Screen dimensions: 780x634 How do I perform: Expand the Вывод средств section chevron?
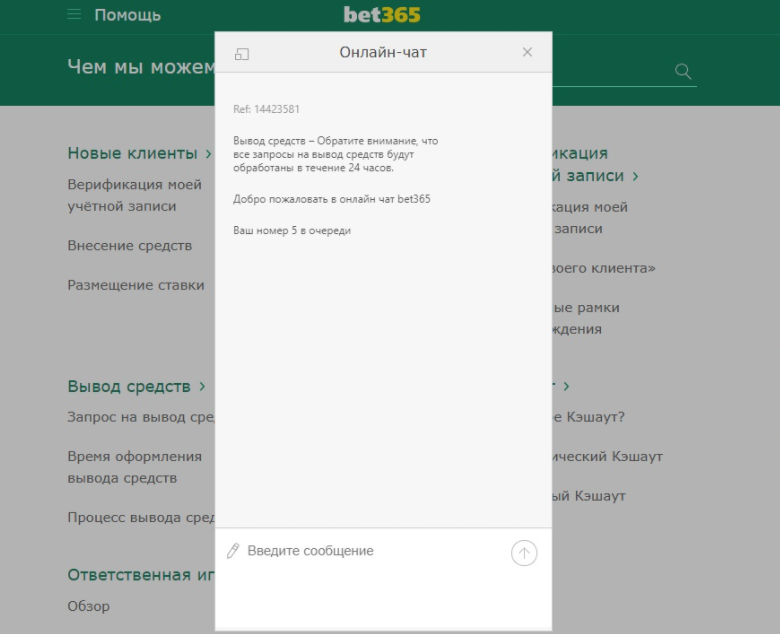202,386
